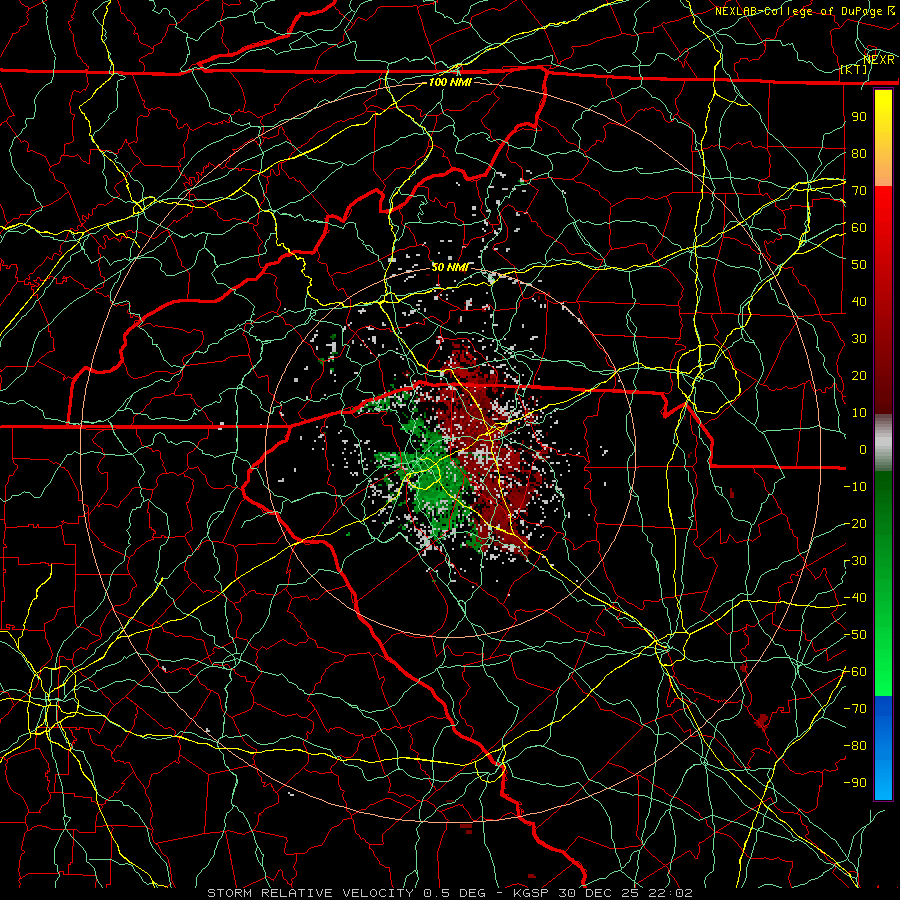Click the 10 label on the velocity scale
This screenshot has width=900, height=900.
(x=859, y=413)
